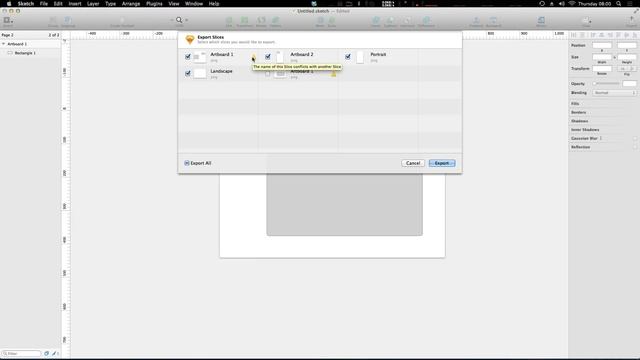Image resolution: width=640 pixels, height=360 pixels.
Task: Click the Opacity slider in inspector
Action: coord(607,84)
